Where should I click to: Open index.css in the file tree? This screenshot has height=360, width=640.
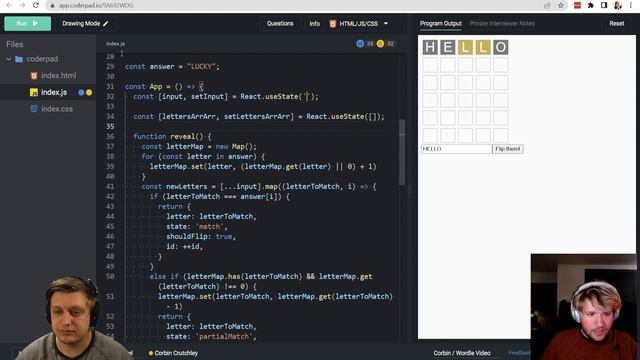(57, 109)
